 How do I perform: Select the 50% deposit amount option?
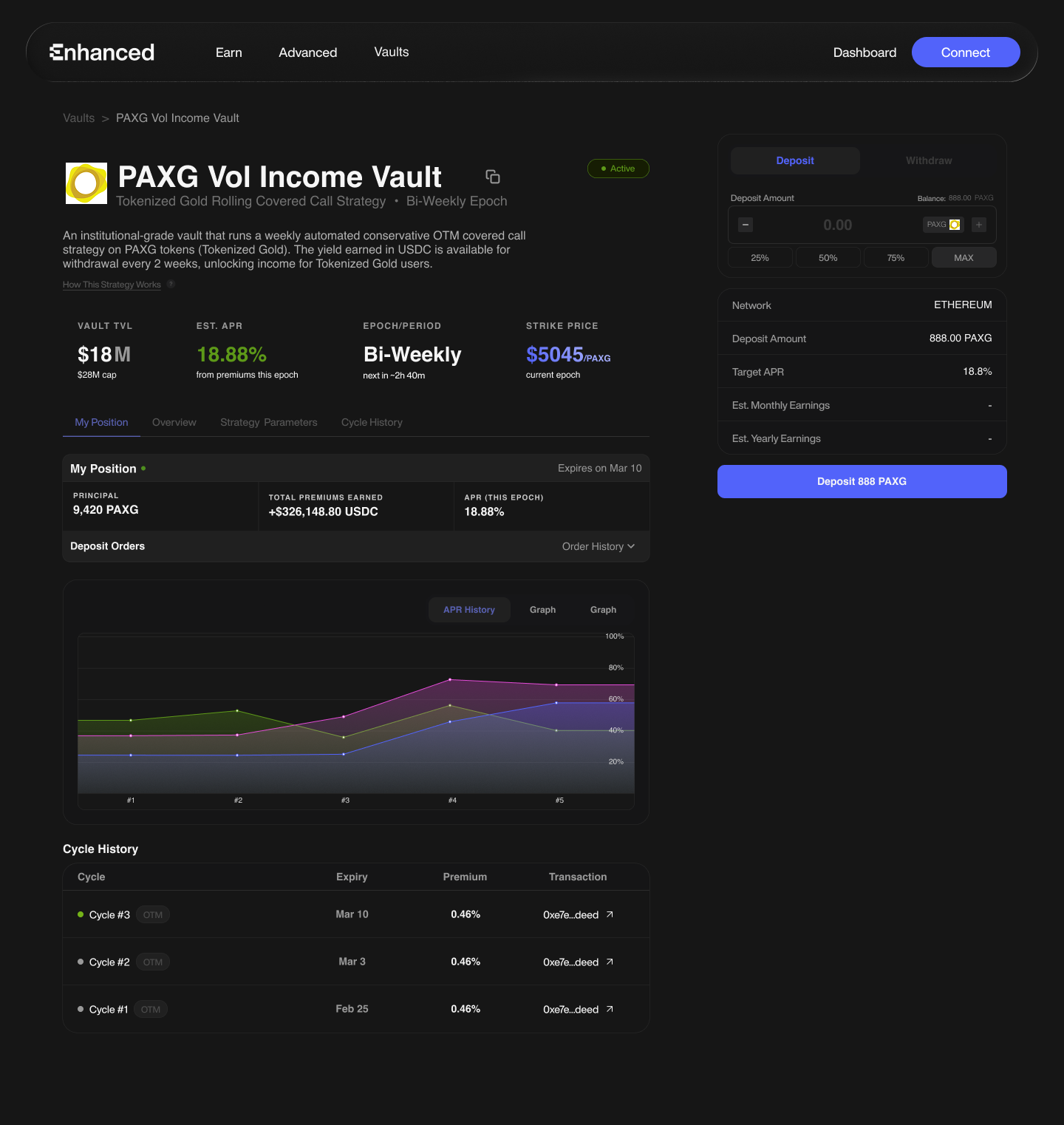tap(828, 258)
